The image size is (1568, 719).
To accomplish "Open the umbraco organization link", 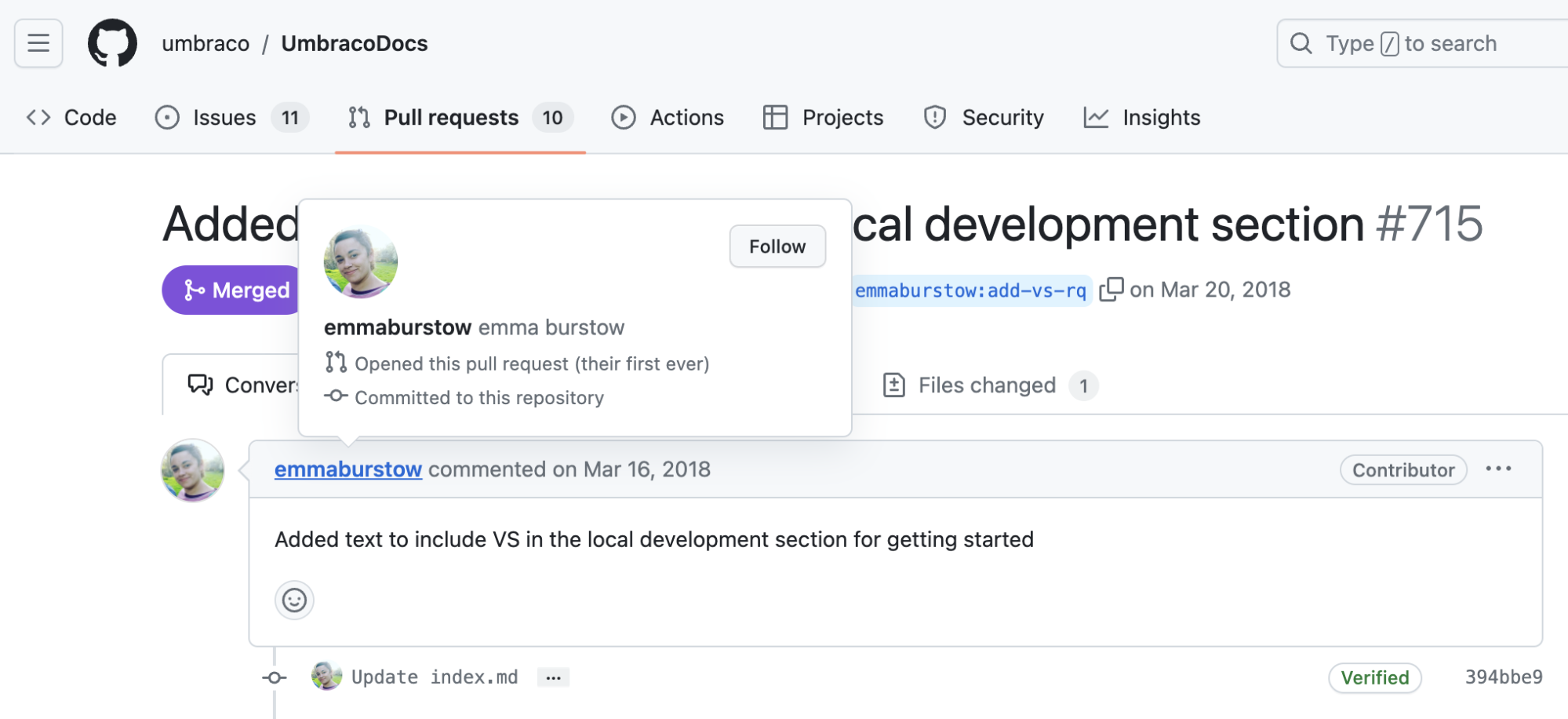I will 206,43.
